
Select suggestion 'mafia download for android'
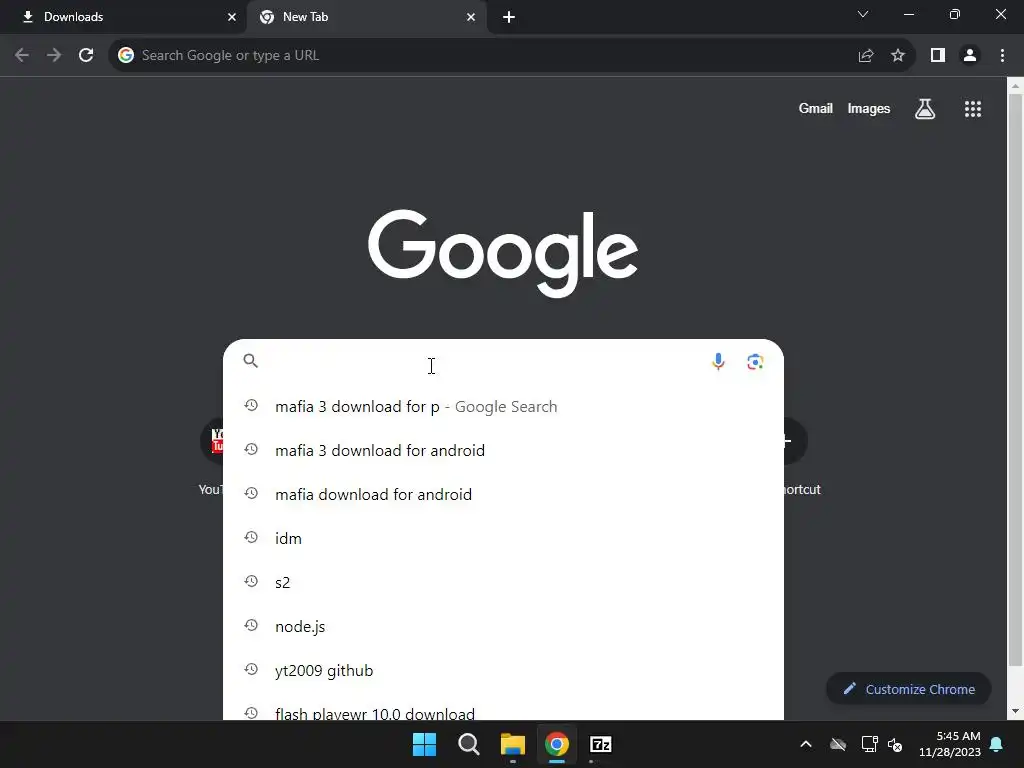coord(503,494)
